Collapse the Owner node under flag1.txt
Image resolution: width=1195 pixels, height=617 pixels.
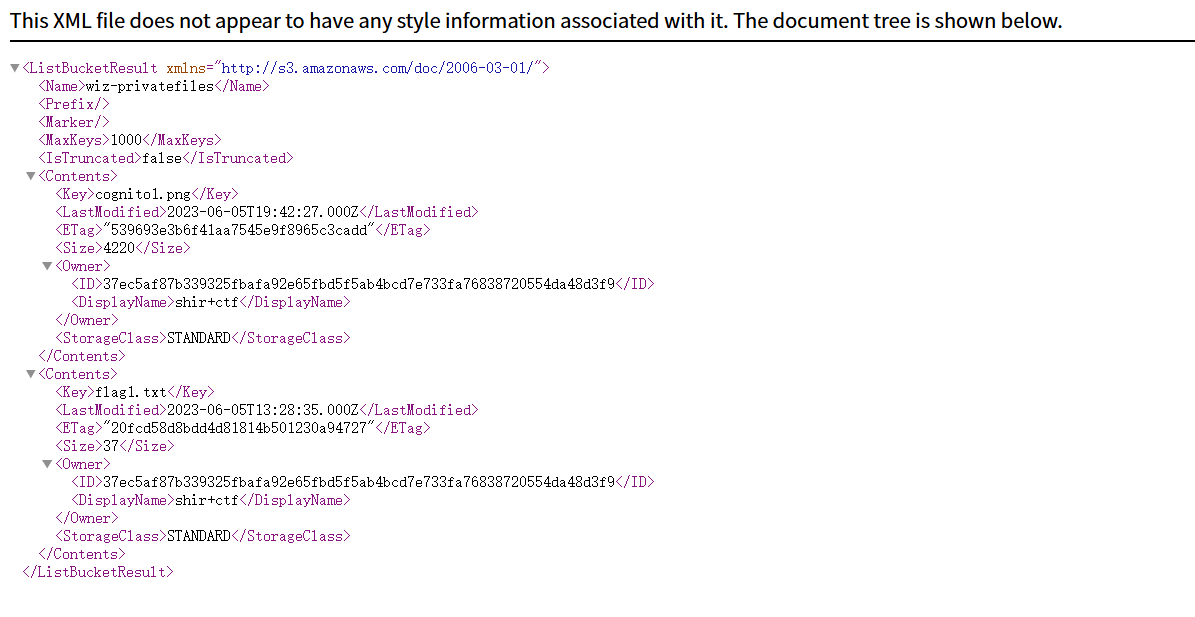pyautogui.click(x=47, y=464)
